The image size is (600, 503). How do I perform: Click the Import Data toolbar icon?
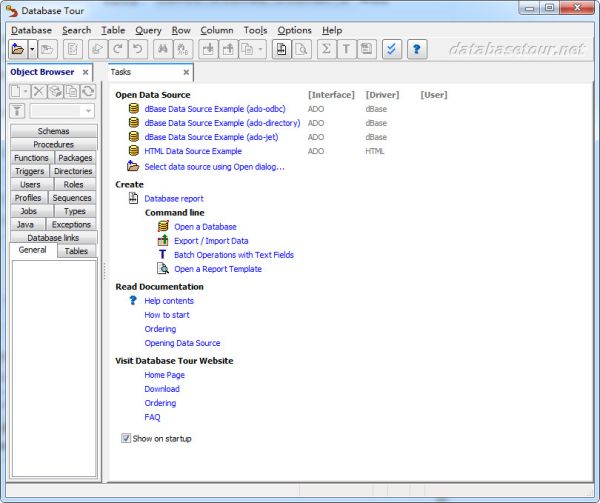click(x=209, y=49)
